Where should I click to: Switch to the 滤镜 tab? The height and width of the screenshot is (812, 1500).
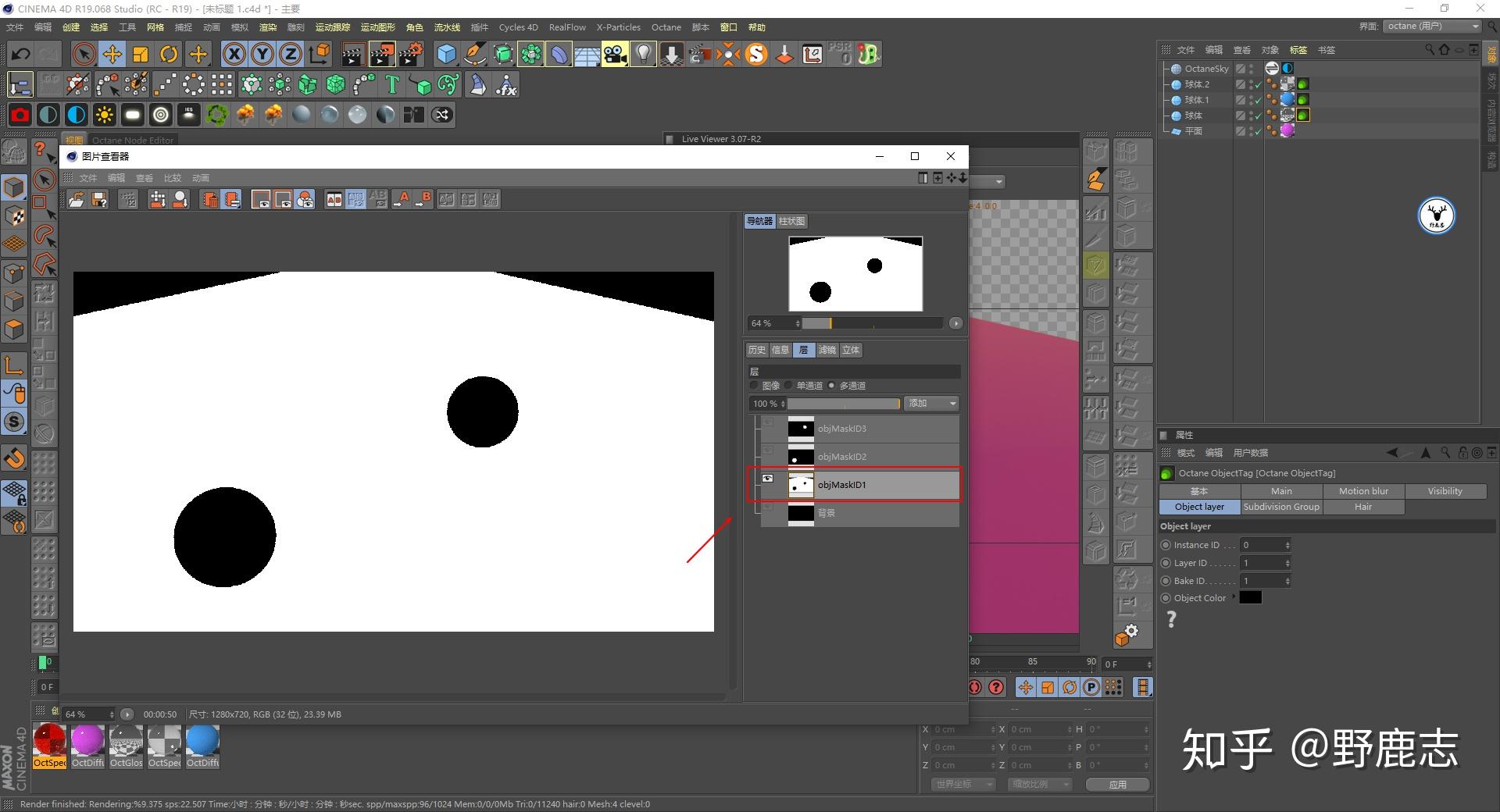827,350
